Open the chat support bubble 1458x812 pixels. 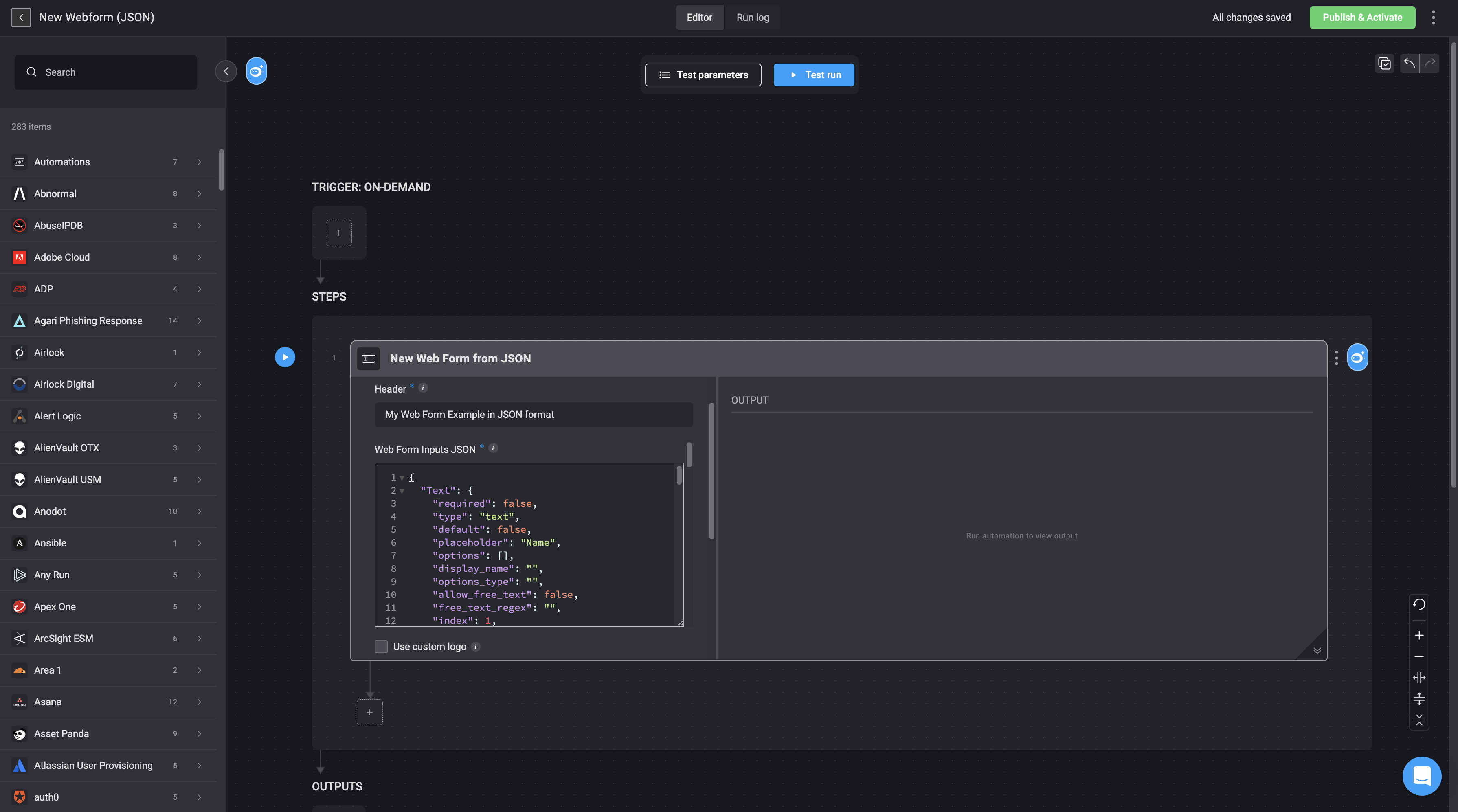point(1422,776)
